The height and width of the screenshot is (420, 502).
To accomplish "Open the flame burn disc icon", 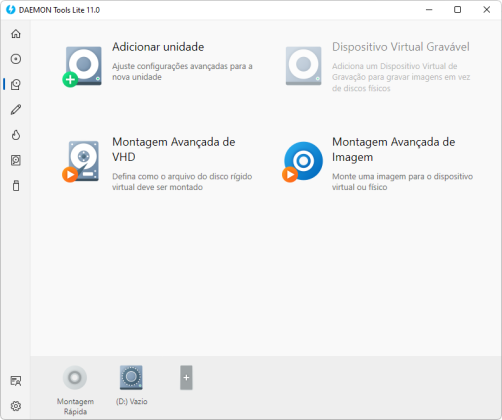I will click(x=16, y=135).
